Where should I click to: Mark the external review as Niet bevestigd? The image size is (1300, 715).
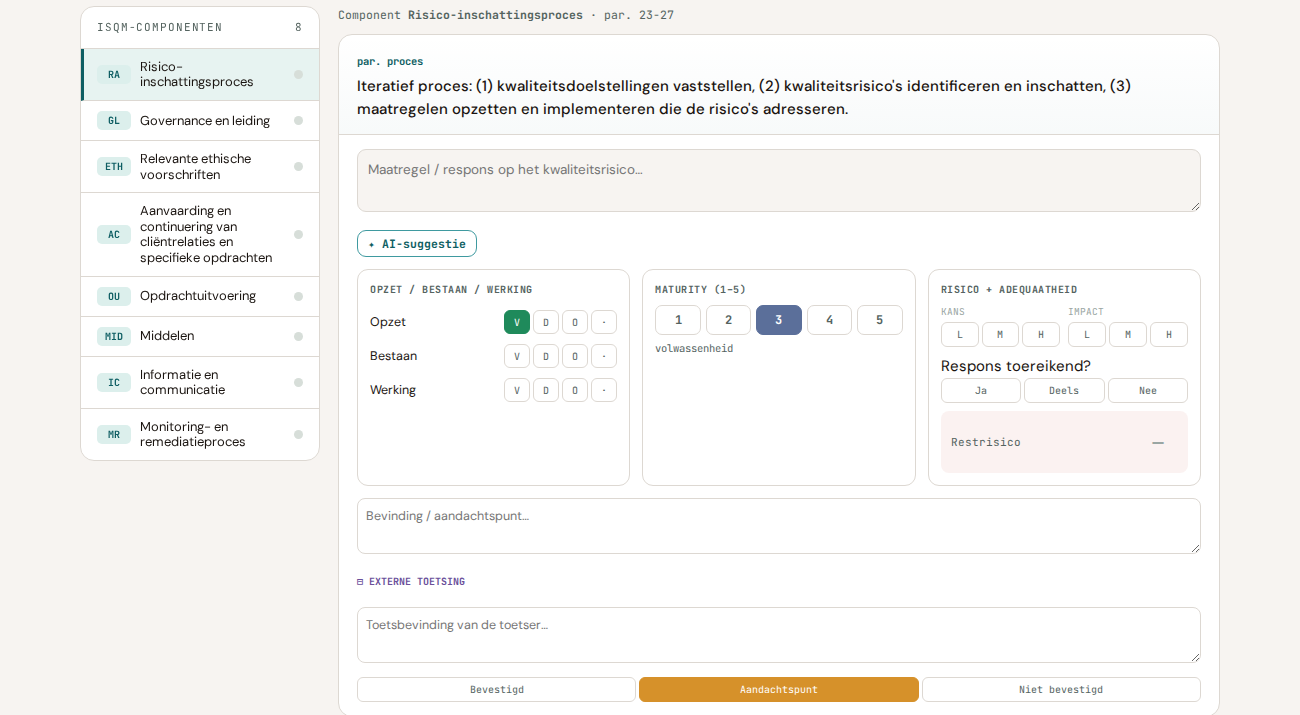(x=1061, y=690)
